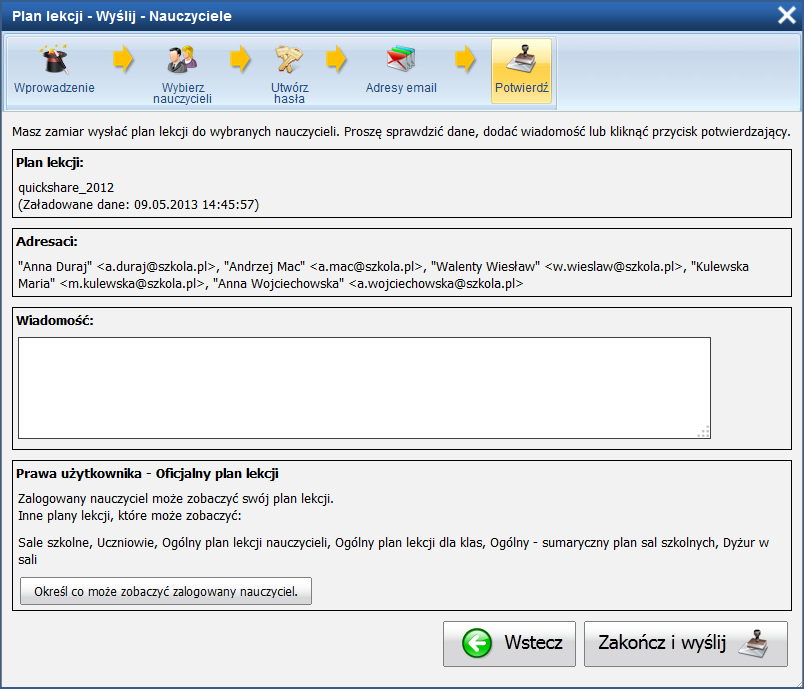Viewport: 804px width, 689px height.
Task: Click the green back arrow icon
Action: (x=477, y=643)
